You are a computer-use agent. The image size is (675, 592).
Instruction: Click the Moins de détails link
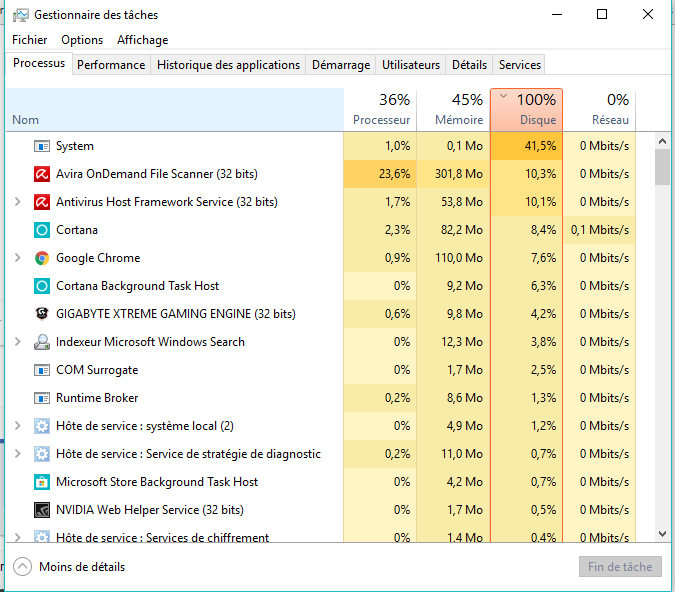coord(82,567)
